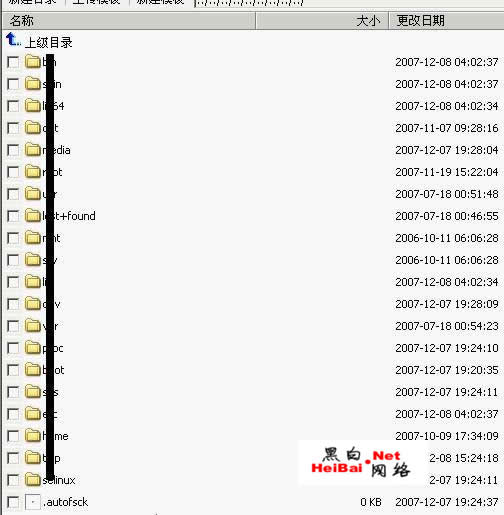Screen dimensions: 504x515
Task: Click the selinux folder name
Action: (59, 480)
